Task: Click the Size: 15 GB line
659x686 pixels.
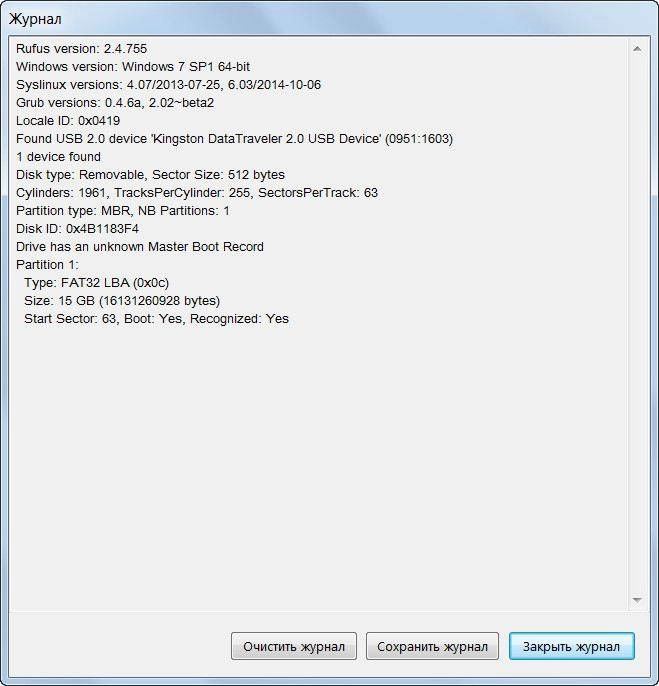Action: [122, 301]
